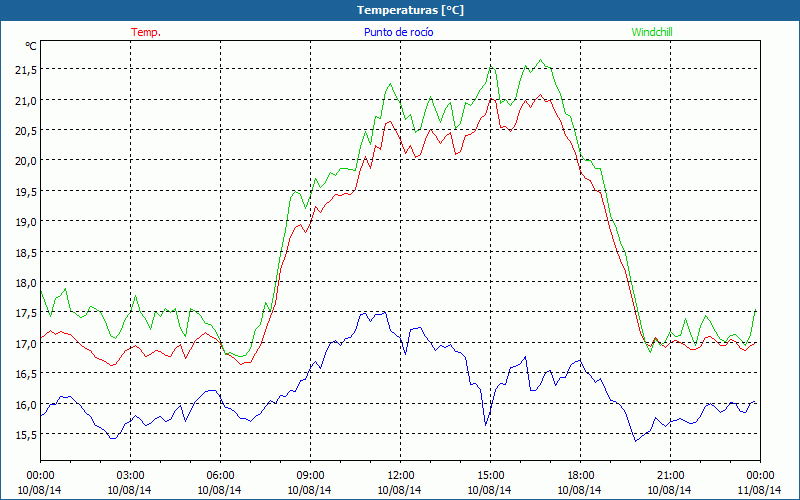The image size is (800, 500).
Task: Click the 21,5 y-axis value
Action: pyautogui.click(x=26, y=70)
